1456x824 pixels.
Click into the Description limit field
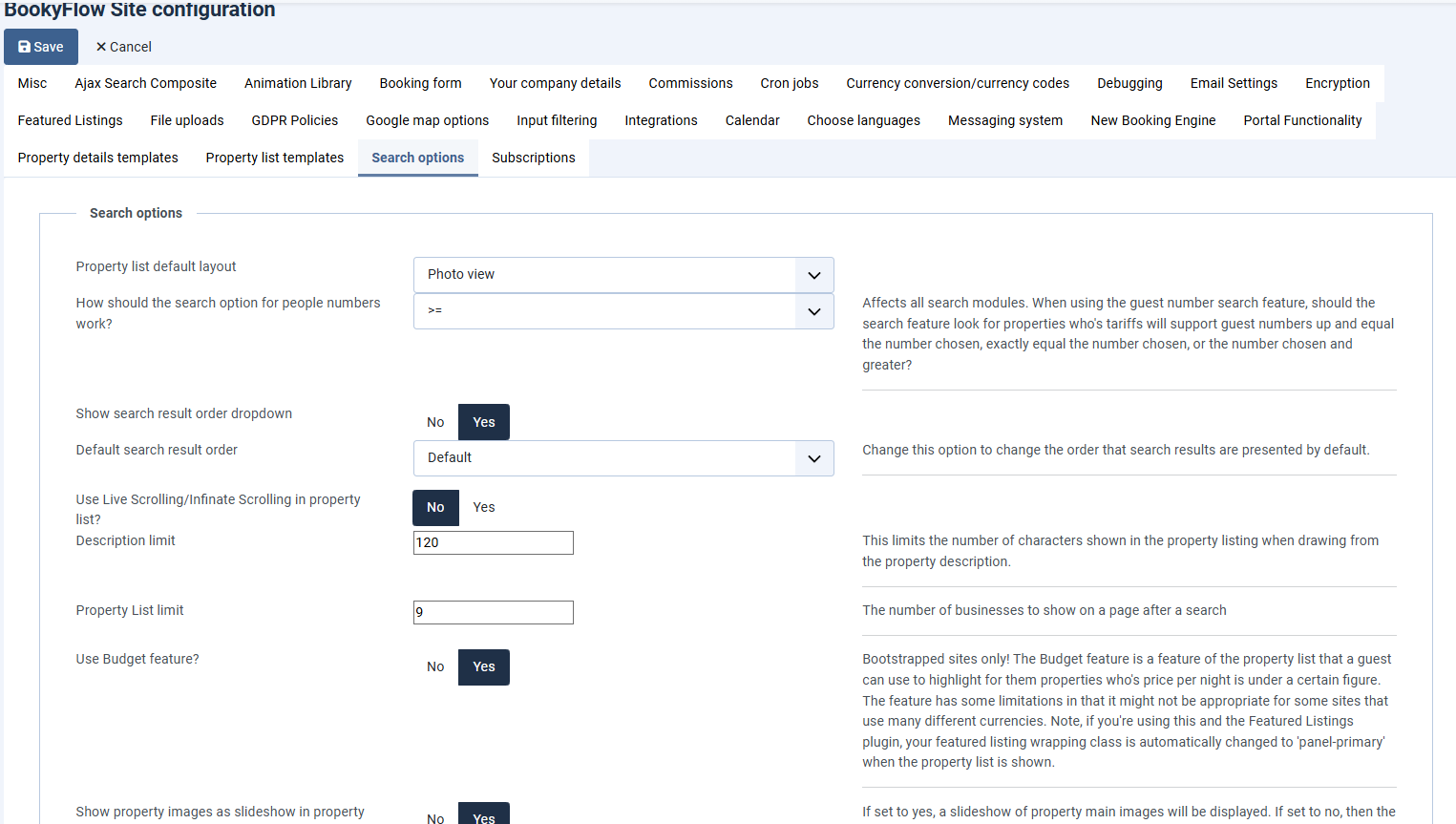click(494, 542)
